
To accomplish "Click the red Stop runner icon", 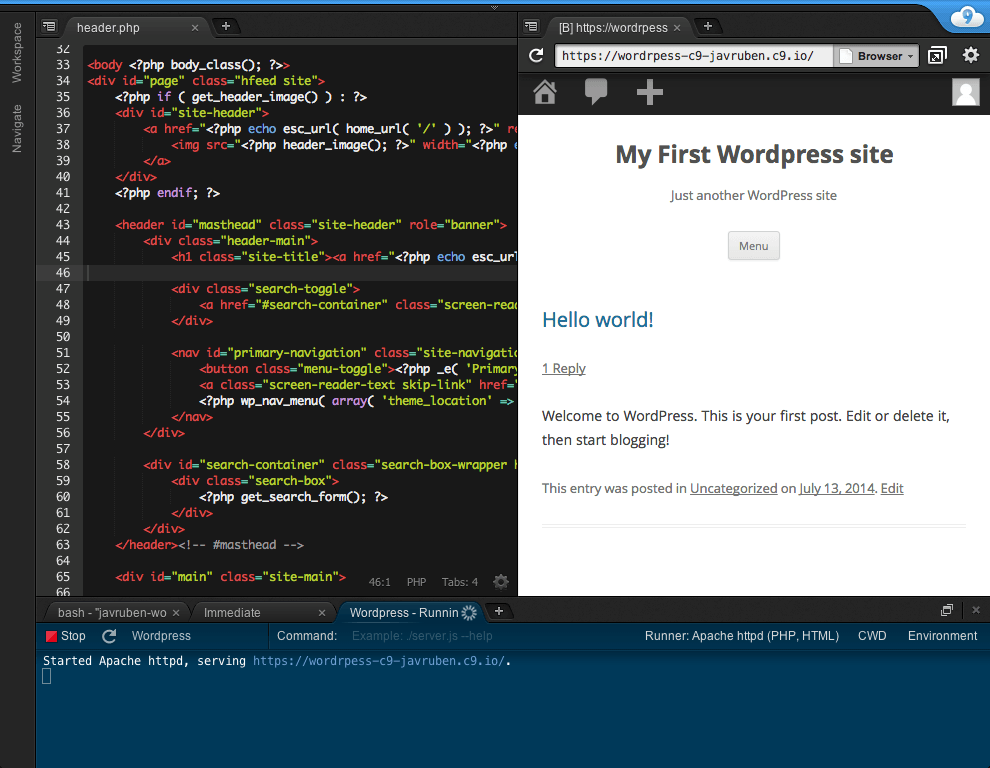I will coord(52,637).
